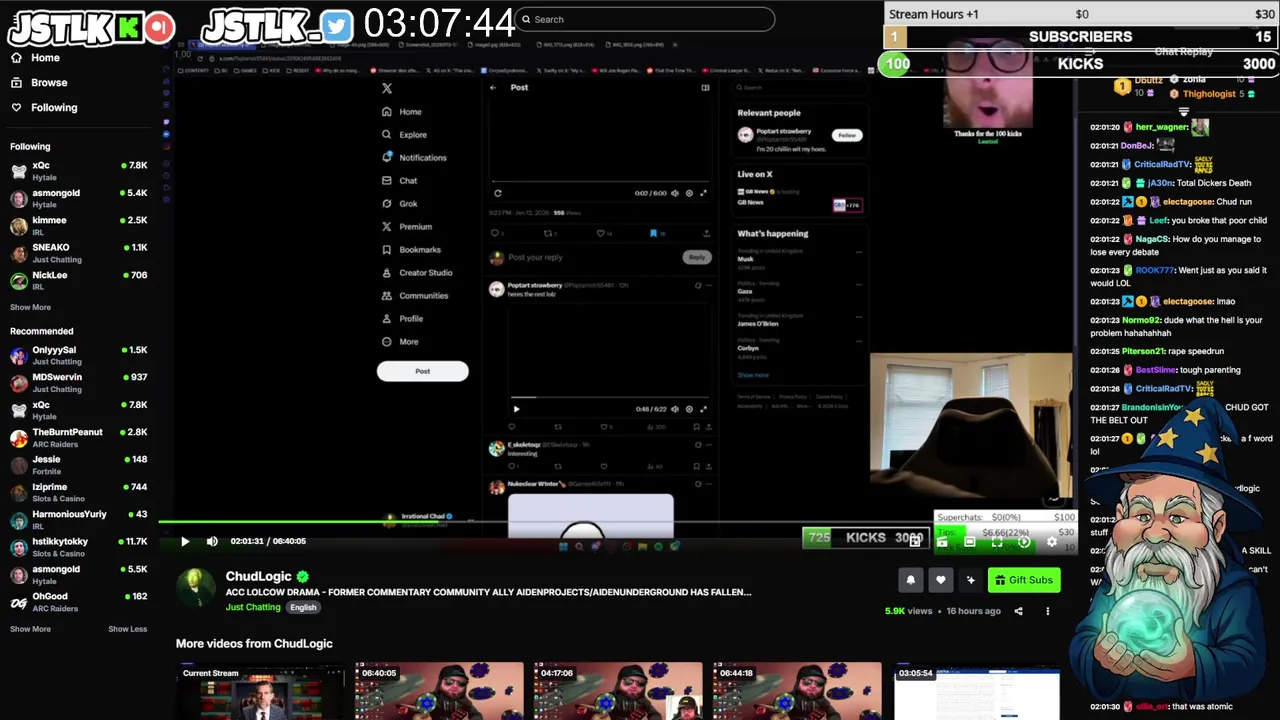Screen dimensions: 1280x720
Task: Open playback speed control icon
Action: tap(1024, 542)
